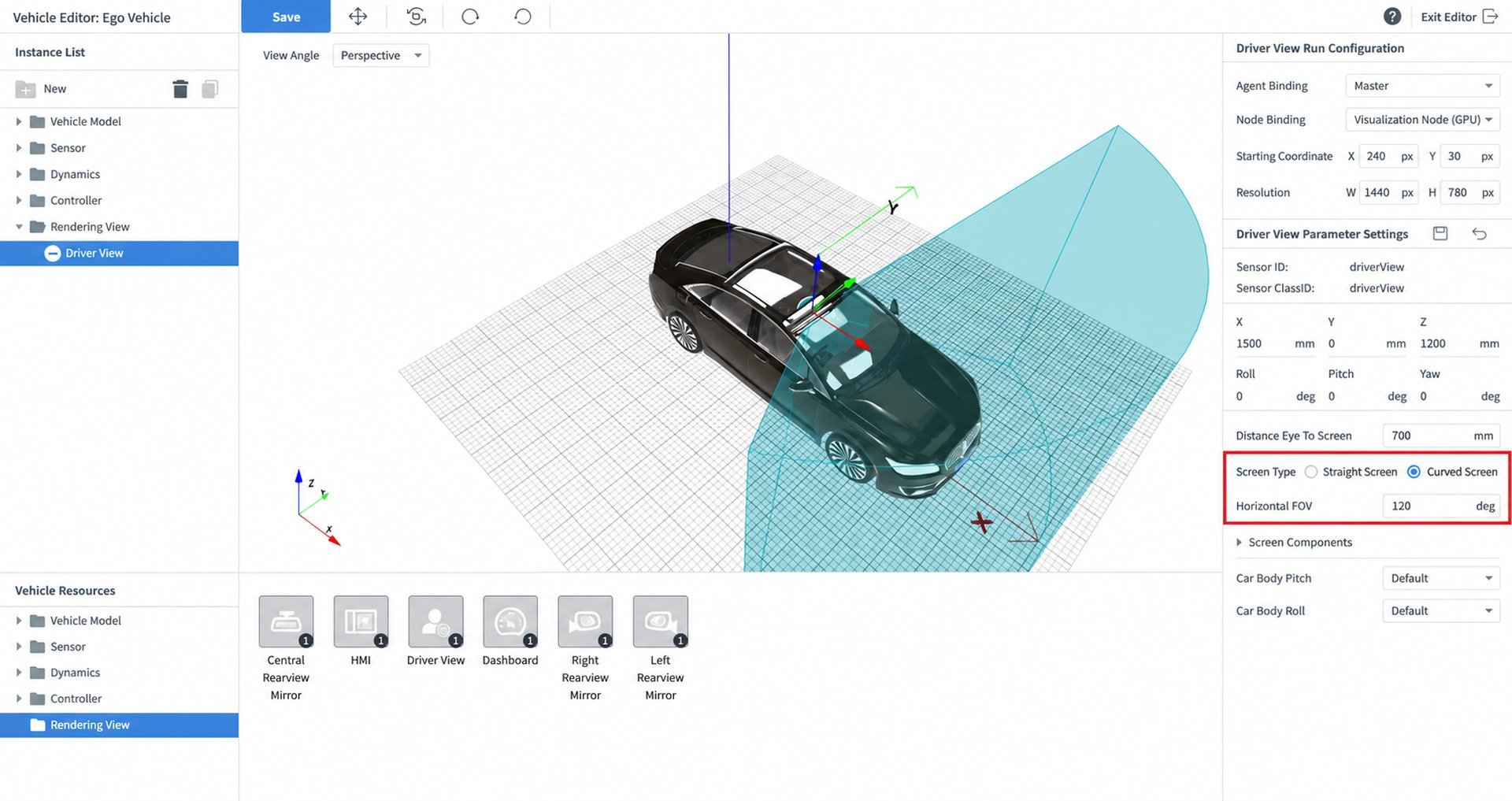Viewport: 1512px width, 801px height.
Task: Click Starting Coordinate X field
Action: [1388, 156]
